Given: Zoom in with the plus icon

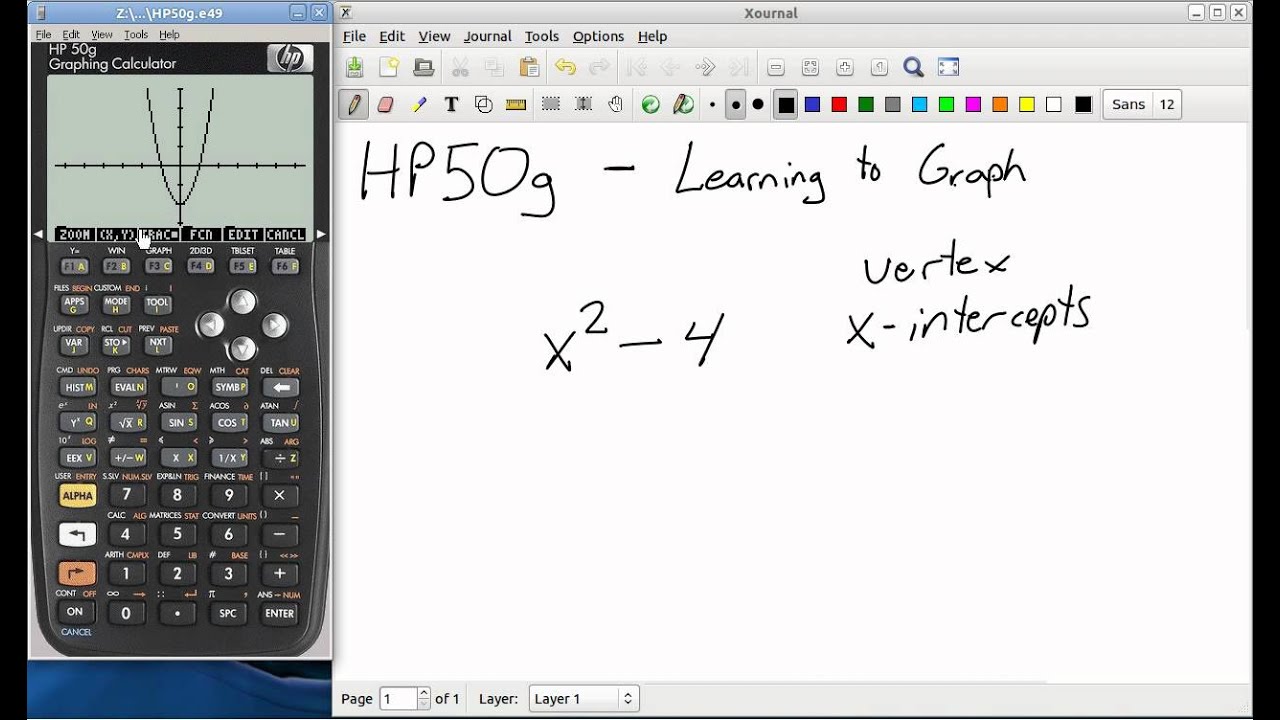Looking at the screenshot, I should point(845,67).
